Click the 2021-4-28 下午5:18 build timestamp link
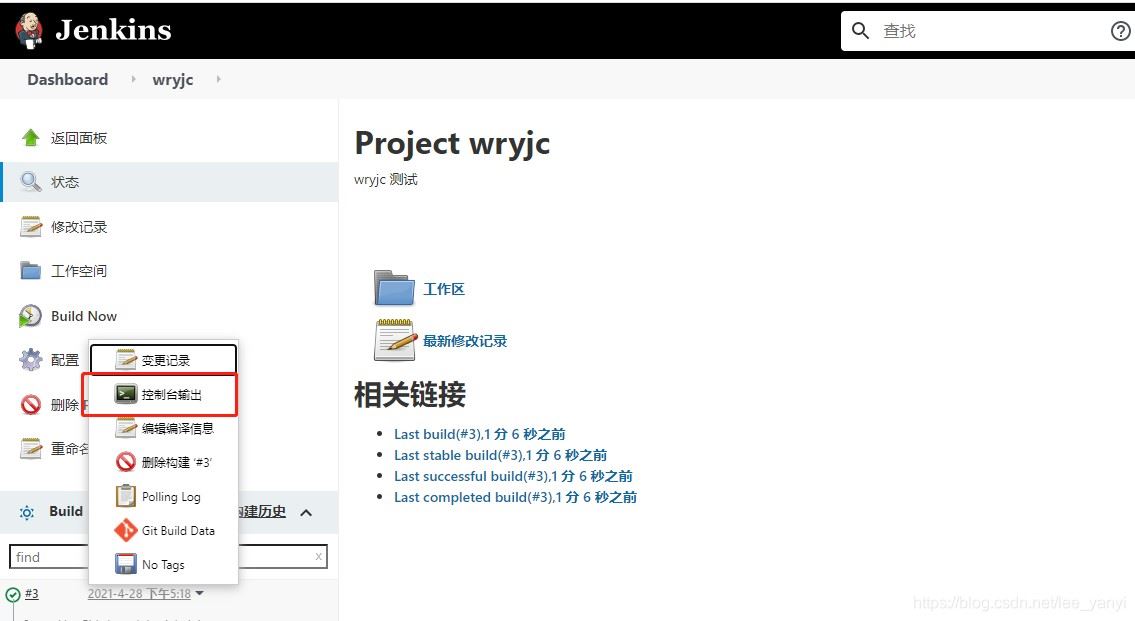The image size is (1135, 621). click(x=139, y=593)
